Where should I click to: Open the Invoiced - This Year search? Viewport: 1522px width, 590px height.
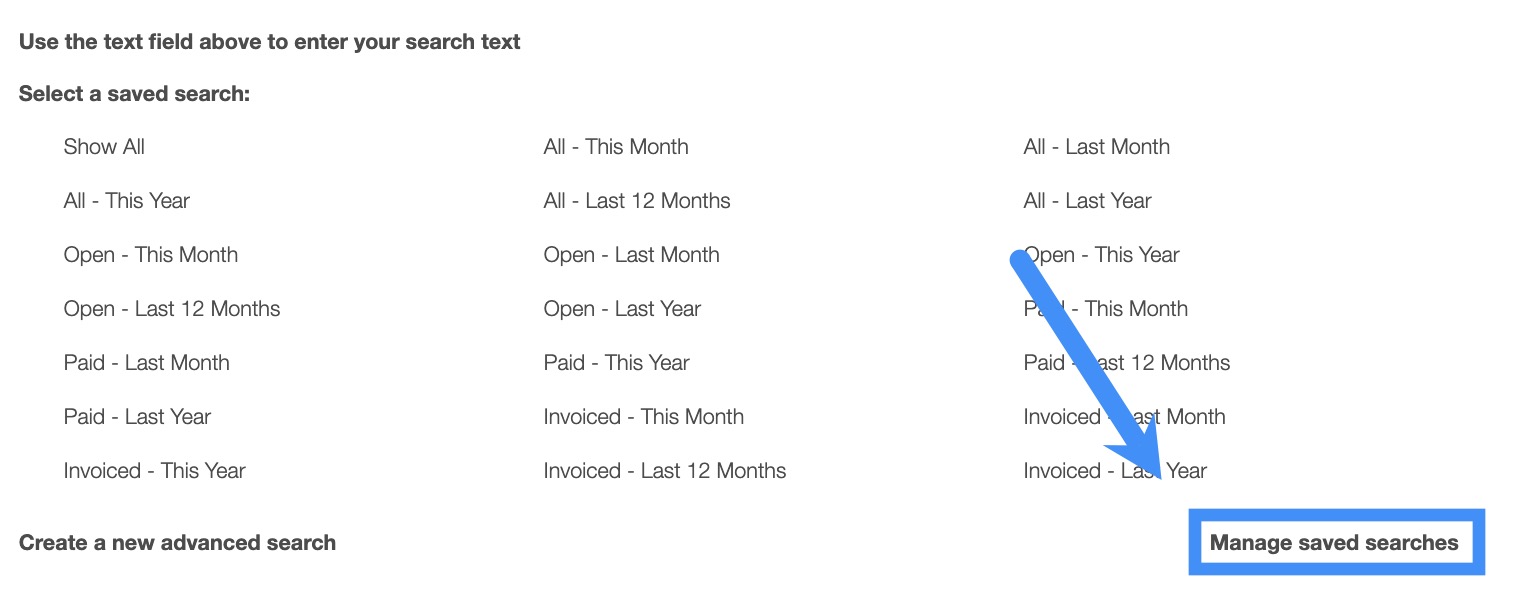[x=154, y=471]
